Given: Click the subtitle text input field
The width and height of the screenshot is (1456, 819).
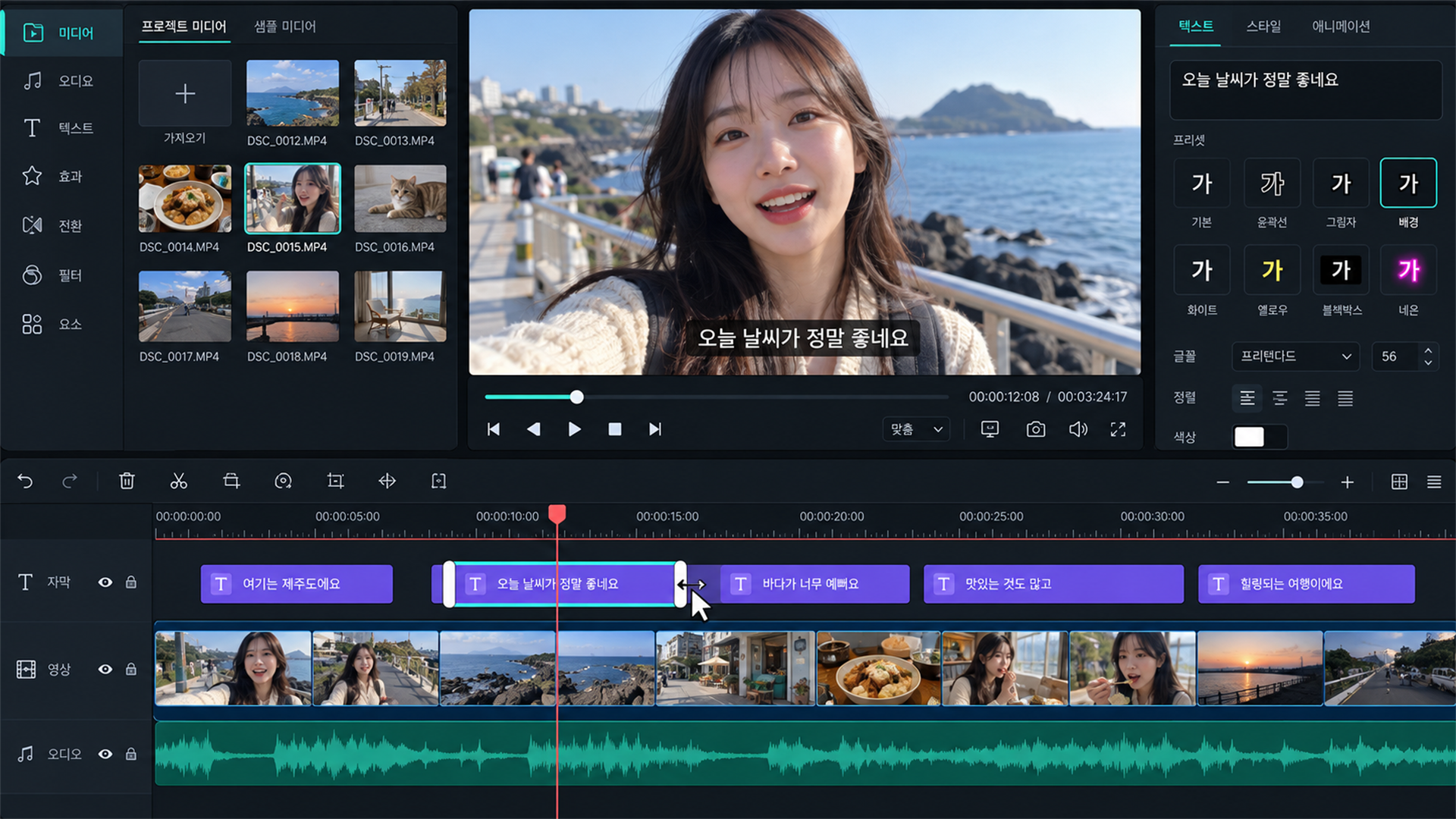Looking at the screenshot, I should (1305, 90).
